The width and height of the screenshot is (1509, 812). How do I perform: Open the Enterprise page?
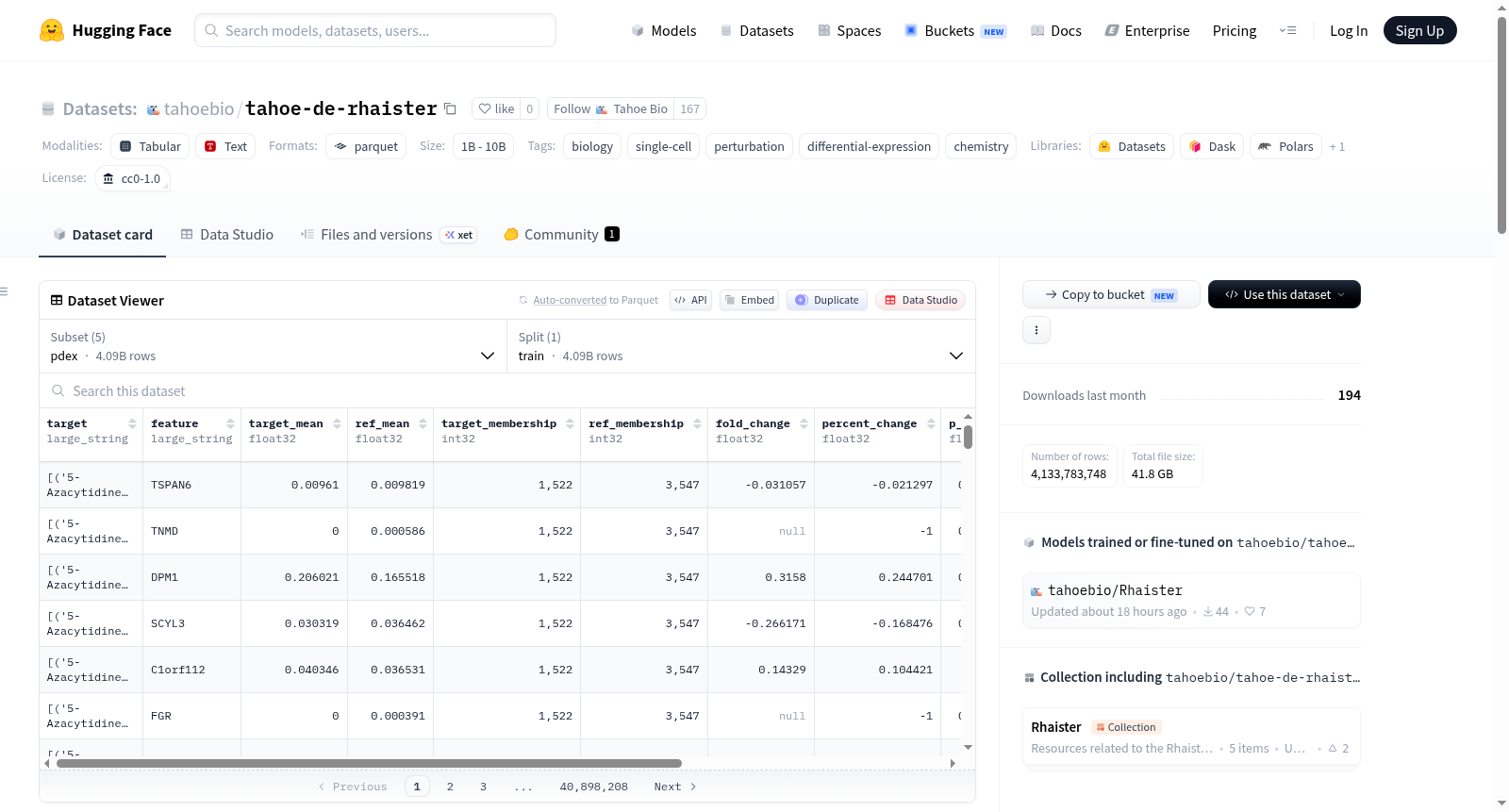click(x=1147, y=30)
